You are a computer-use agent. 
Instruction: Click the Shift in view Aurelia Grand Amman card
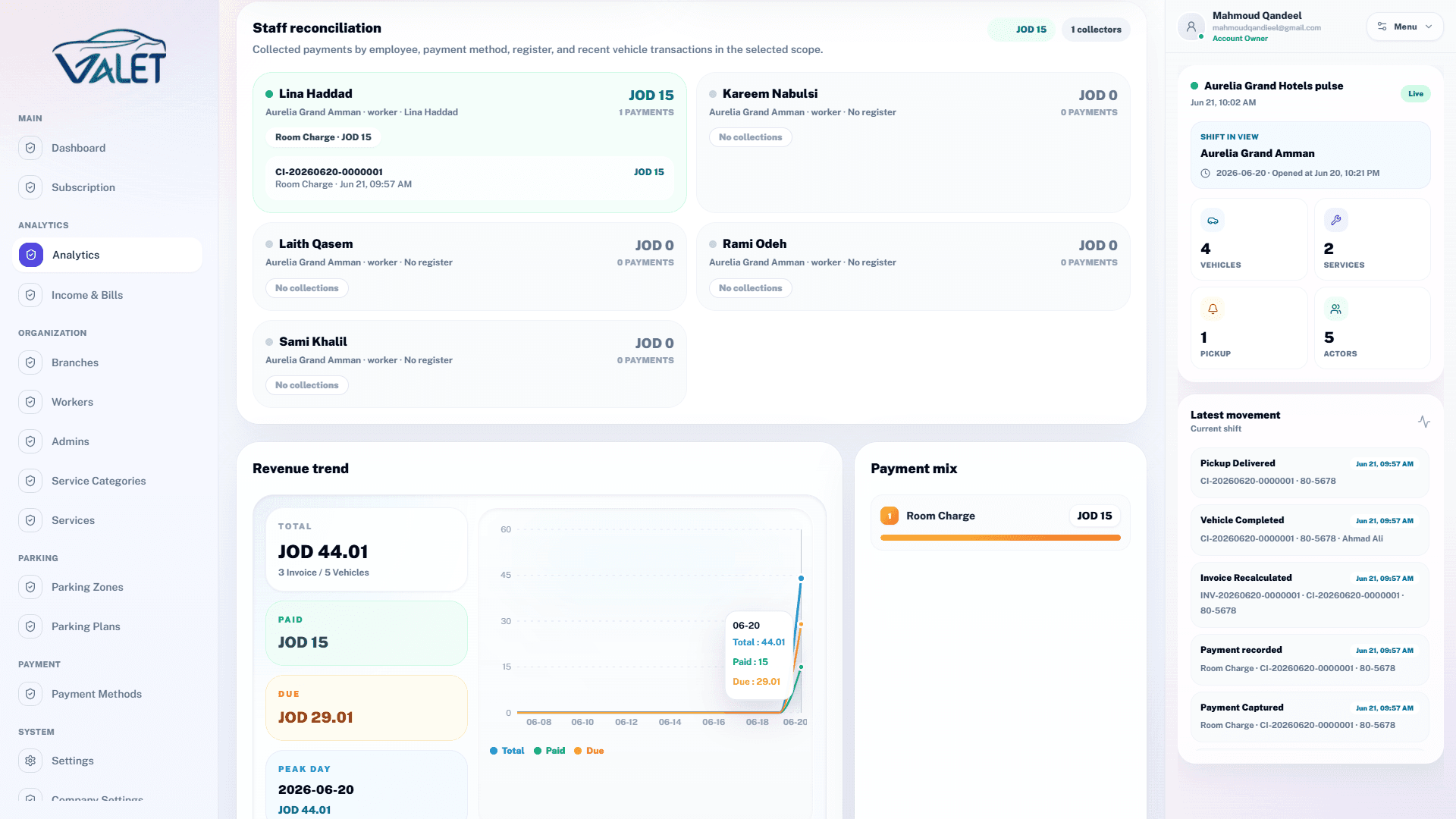1310,155
